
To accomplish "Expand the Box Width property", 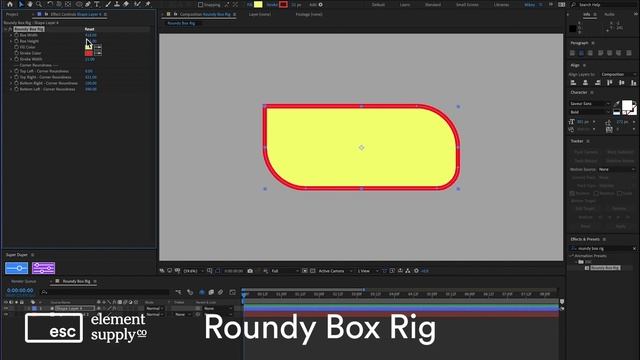I will click(x=11, y=35).
